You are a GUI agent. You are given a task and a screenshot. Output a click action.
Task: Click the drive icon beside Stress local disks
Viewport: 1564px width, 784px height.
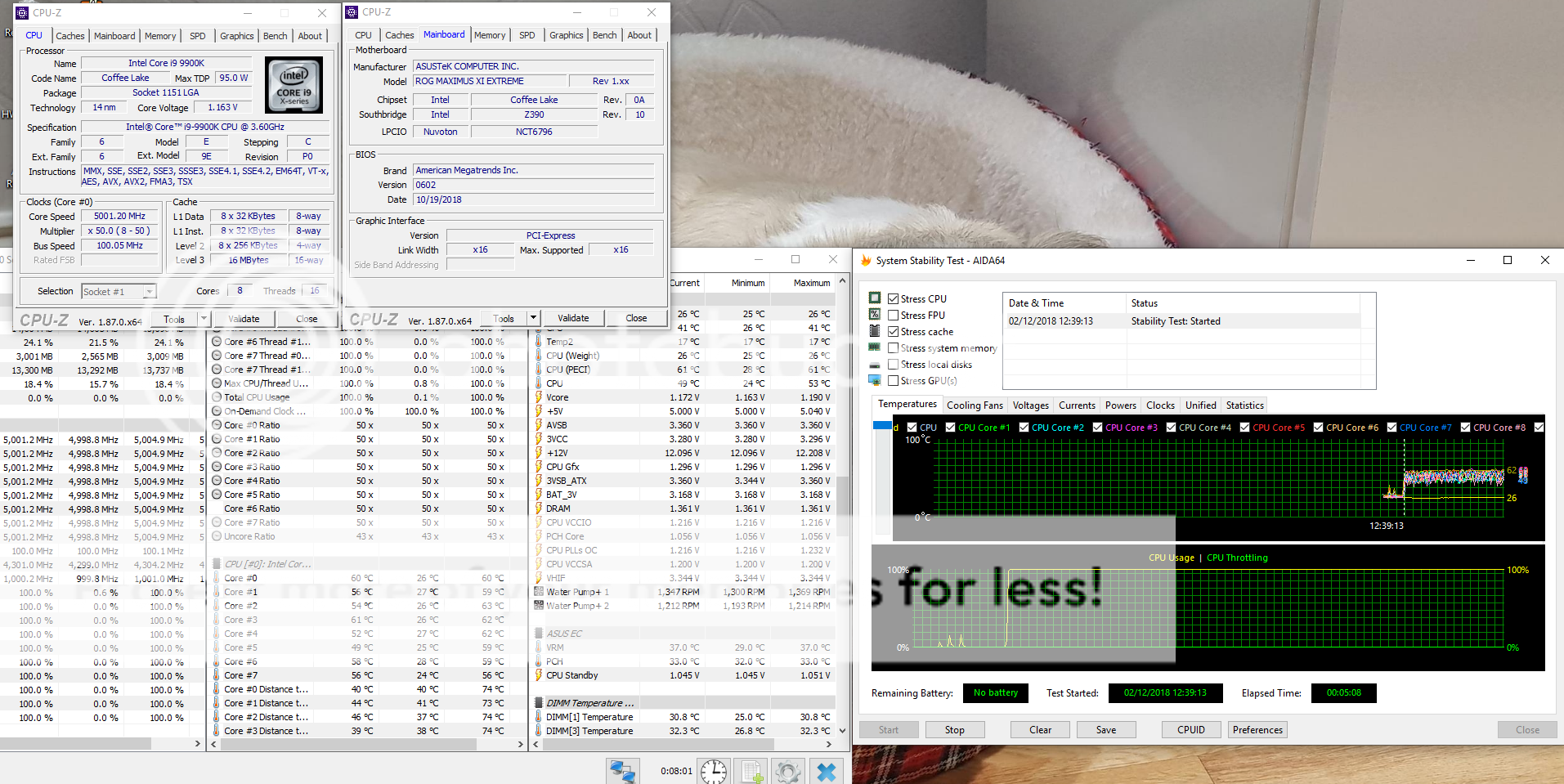[x=875, y=365]
